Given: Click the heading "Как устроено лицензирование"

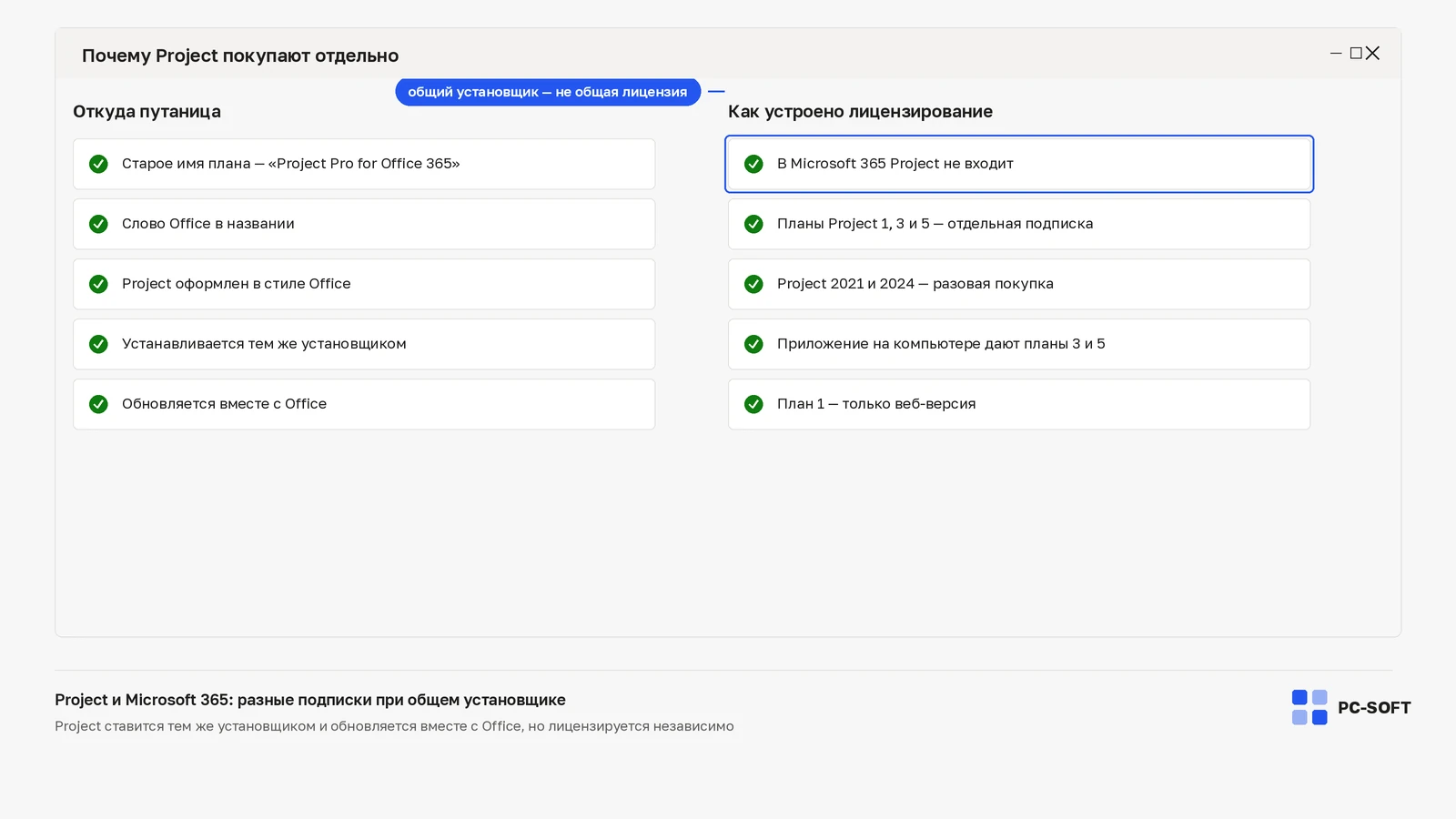Looking at the screenshot, I should click(860, 112).
